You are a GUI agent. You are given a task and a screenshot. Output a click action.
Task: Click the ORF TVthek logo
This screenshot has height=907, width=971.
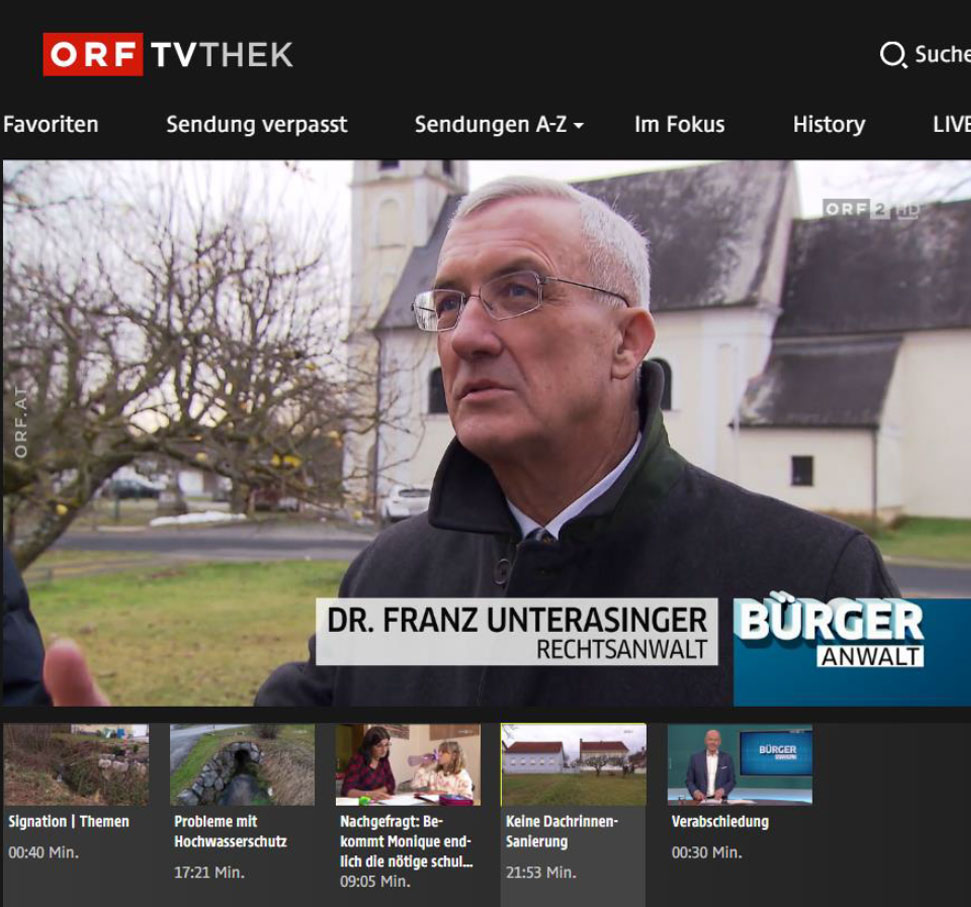167,54
